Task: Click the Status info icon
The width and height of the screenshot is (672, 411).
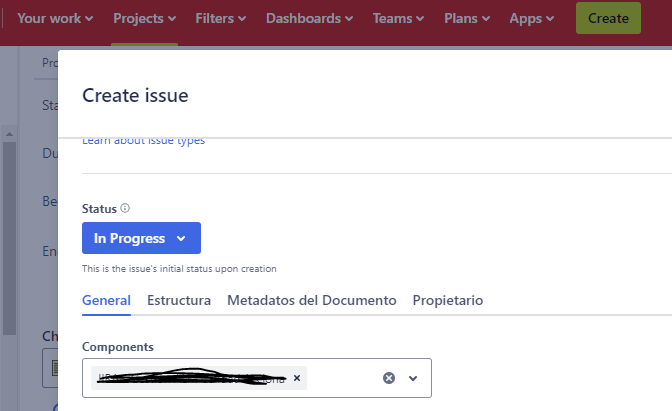Action: pyautogui.click(x=125, y=208)
